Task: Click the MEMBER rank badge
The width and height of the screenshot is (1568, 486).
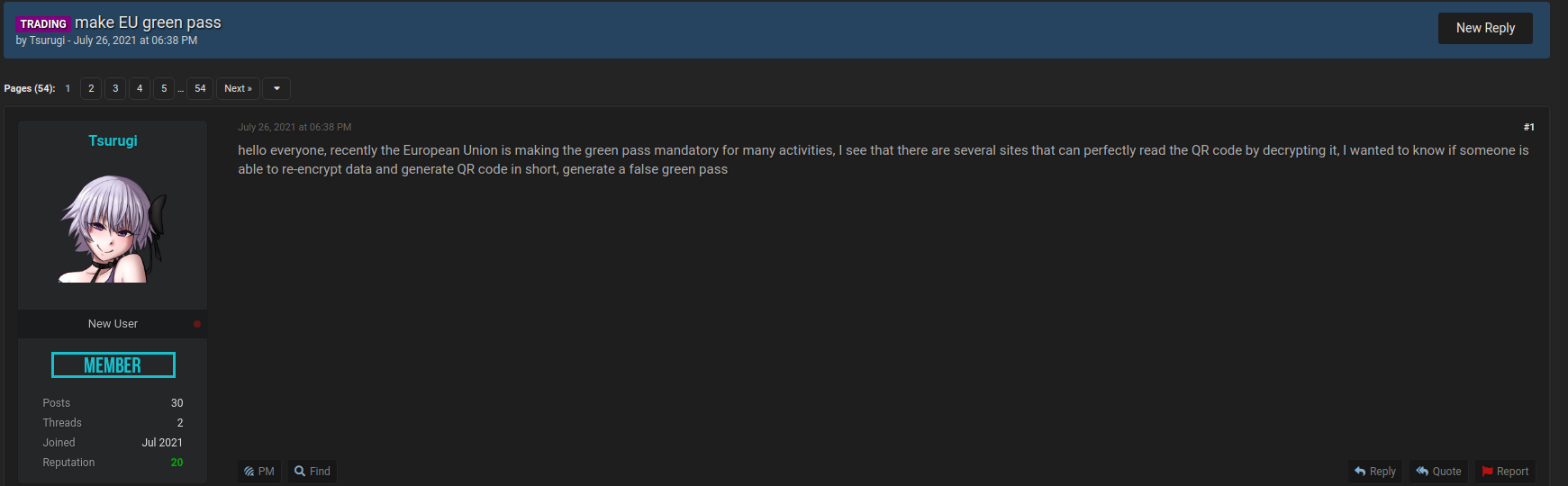Action: [113, 364]
